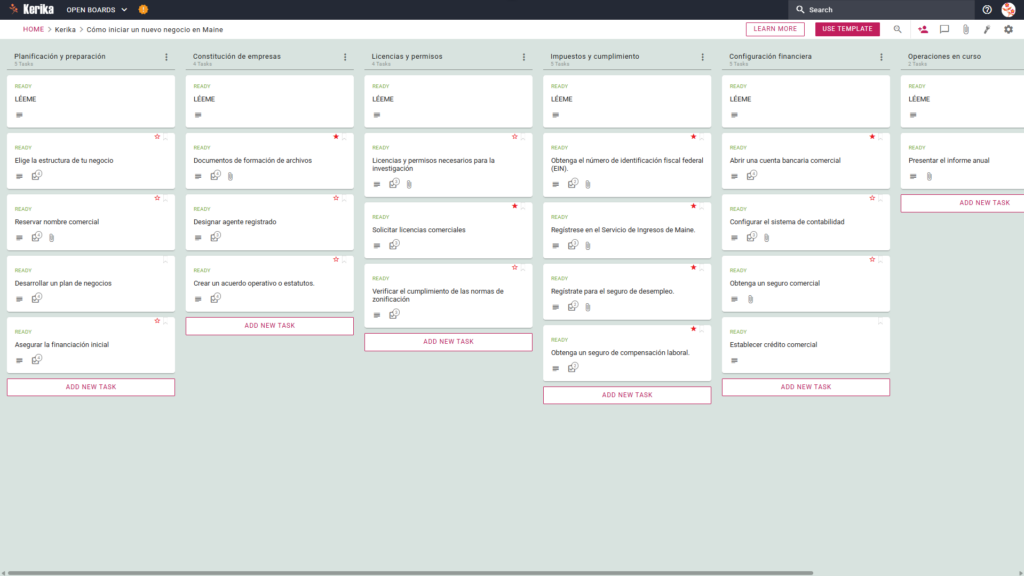Open Impuestos y cumplimiento column menu
This screenshot has height=576, width=1024.
click(703, 57)
